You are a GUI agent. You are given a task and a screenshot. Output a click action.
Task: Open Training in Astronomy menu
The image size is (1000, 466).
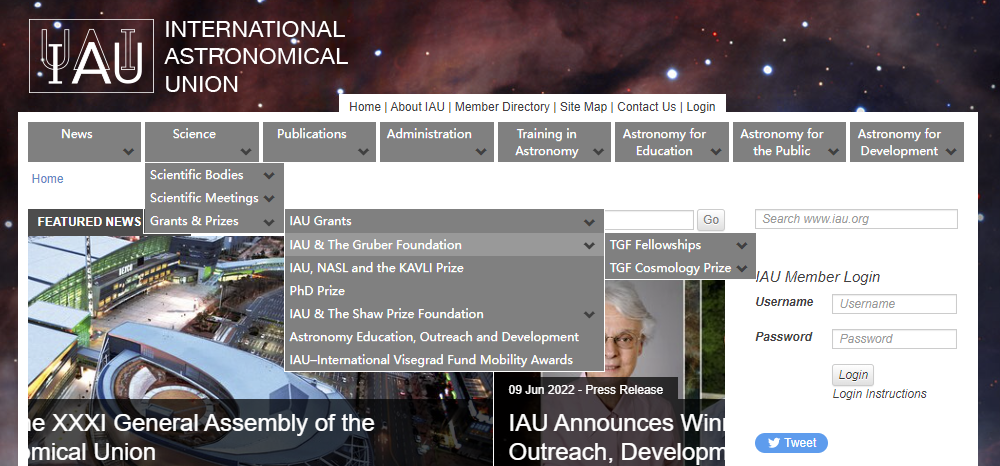pyautogui.click(x=554, y=142)
